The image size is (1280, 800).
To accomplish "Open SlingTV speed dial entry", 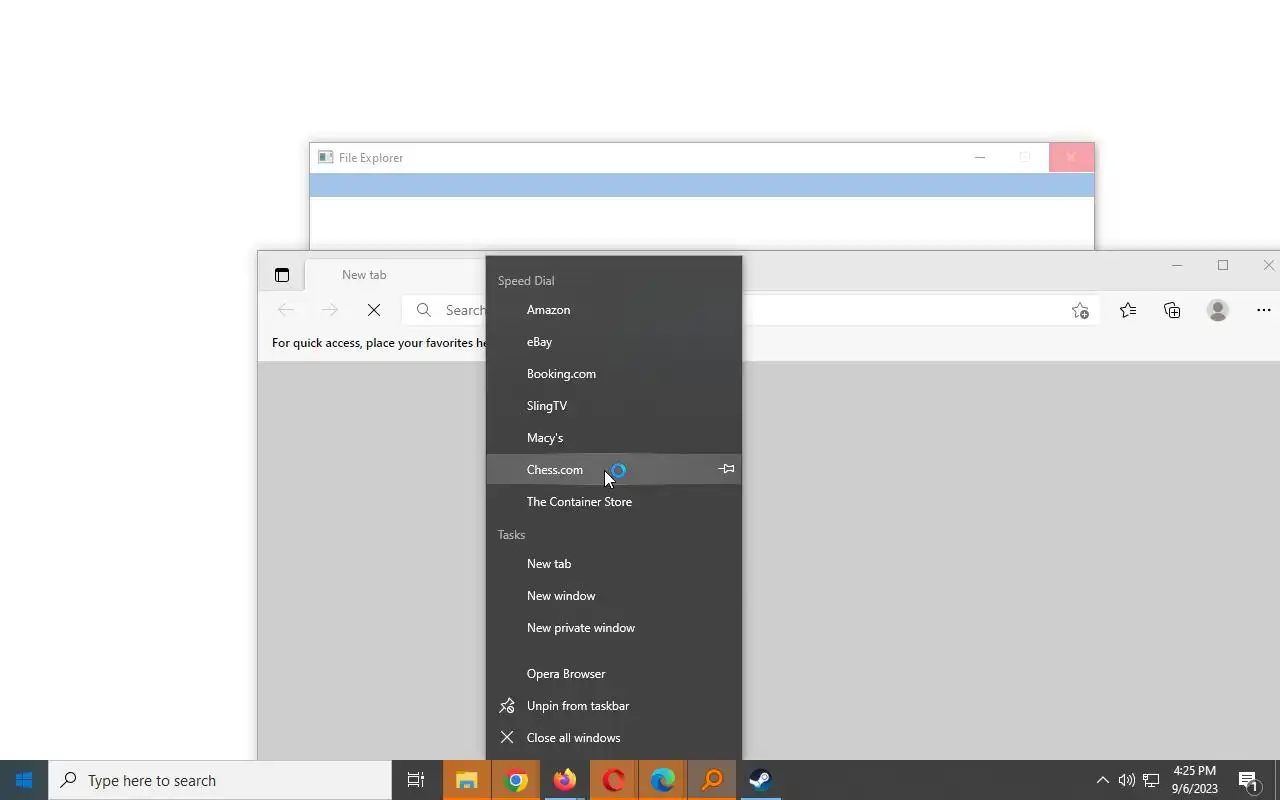I will 613,406.
